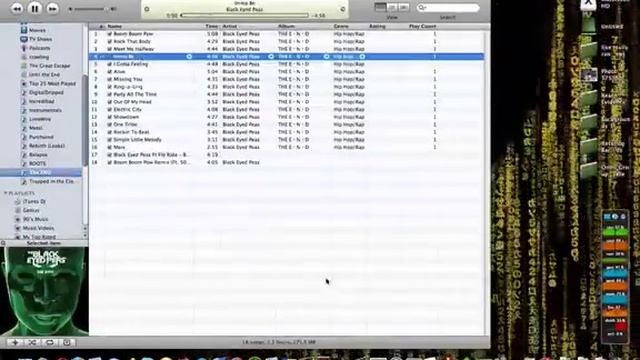Switch to grid view in View control

click(392, 7)
